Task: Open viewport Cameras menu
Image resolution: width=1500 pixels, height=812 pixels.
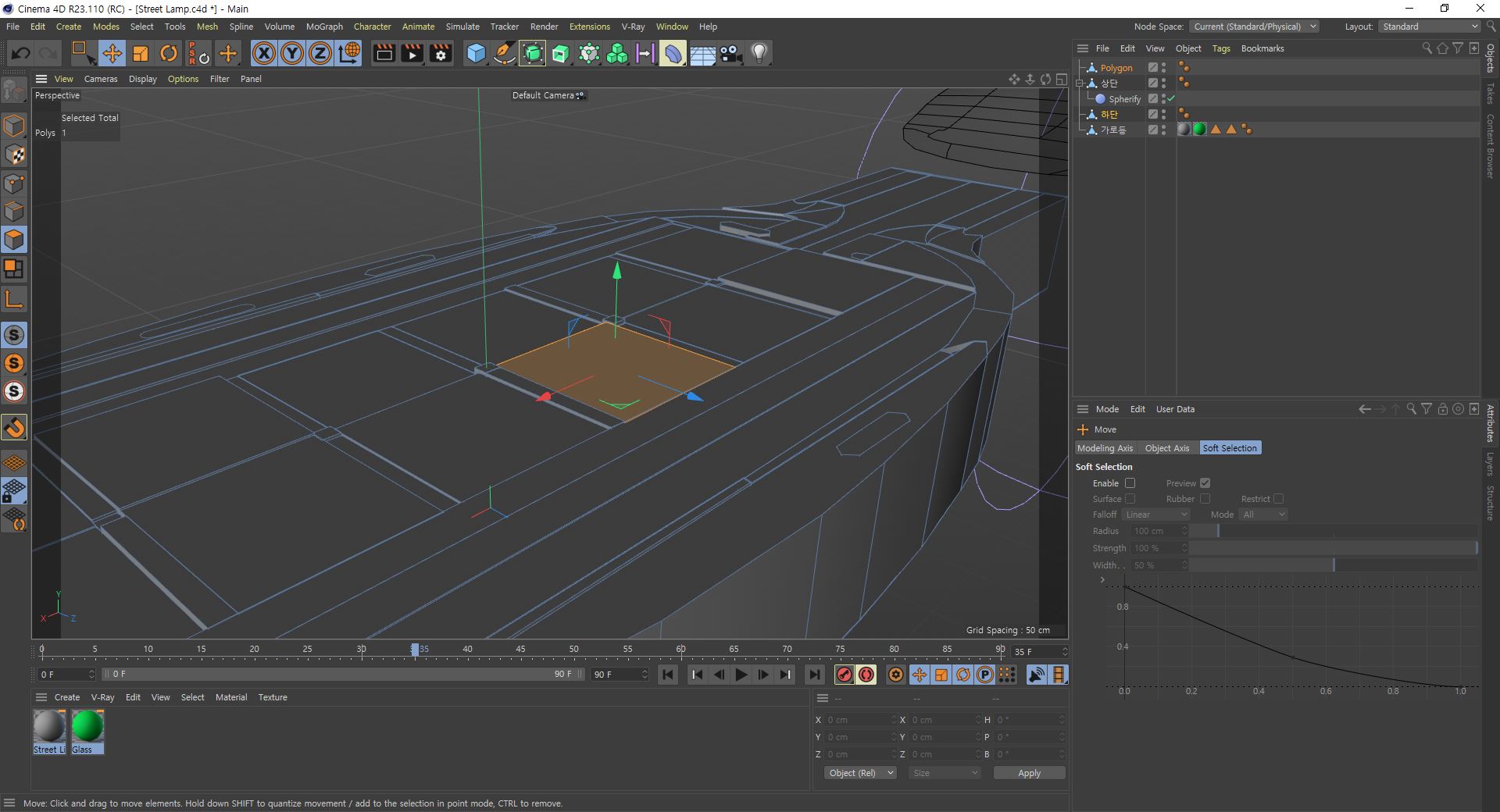Action: pos(101,79)
